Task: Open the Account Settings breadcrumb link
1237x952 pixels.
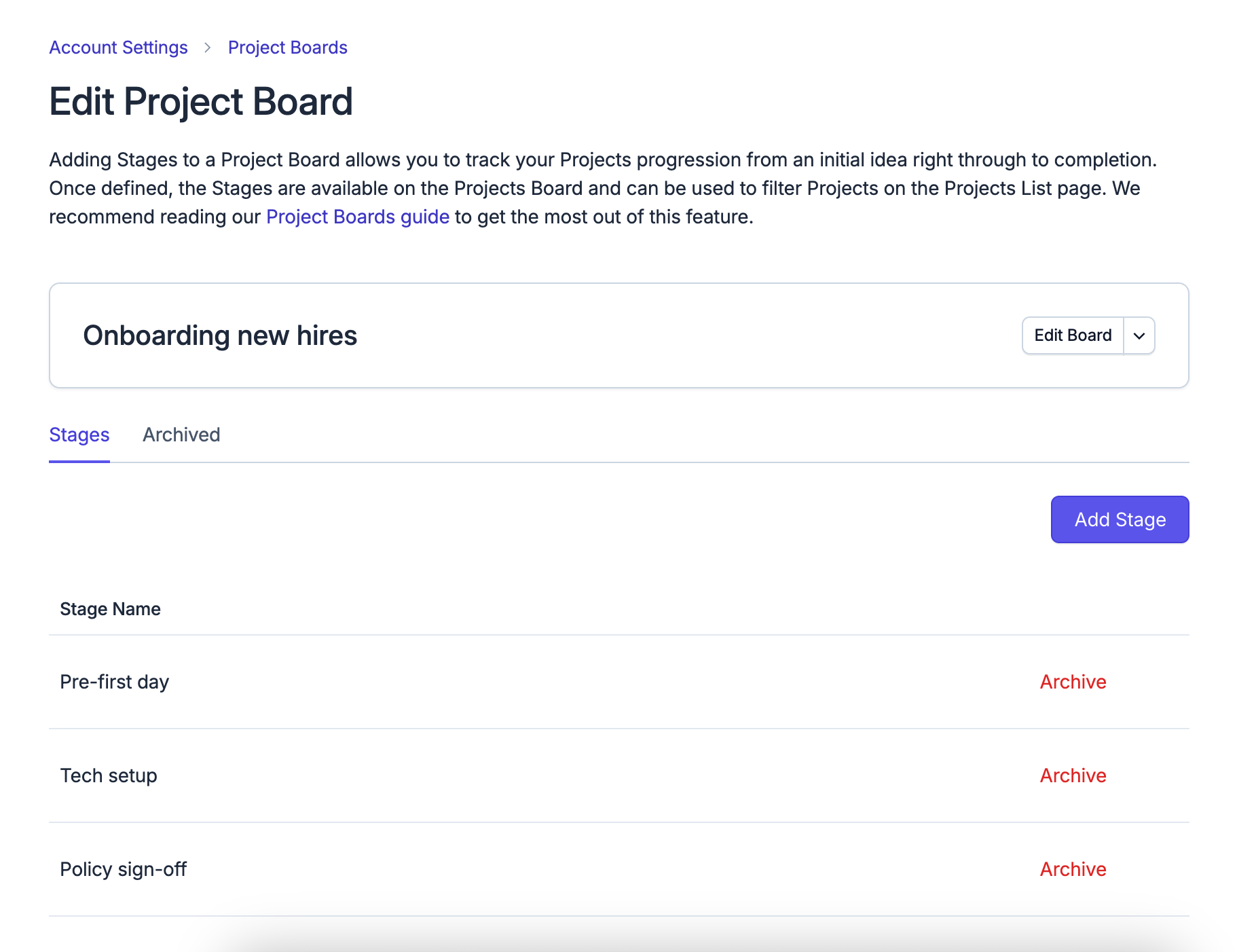Action: pyautogui.click(x=118, y=48)
